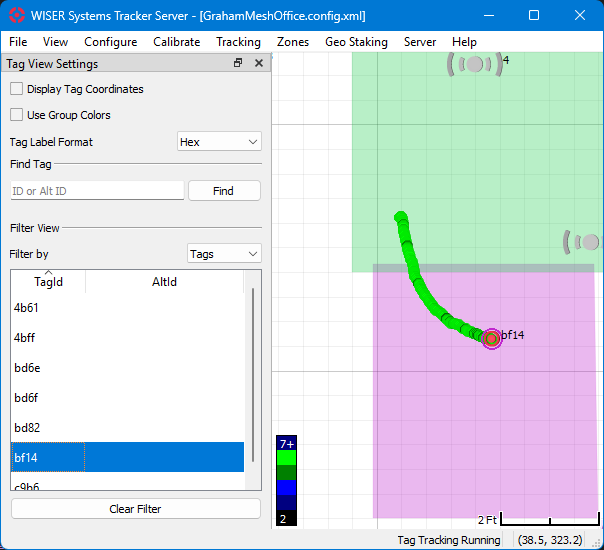This screenshot has width=604, height=550.
Task: Select tag 4b61 in the list
Action: [27, 308]
